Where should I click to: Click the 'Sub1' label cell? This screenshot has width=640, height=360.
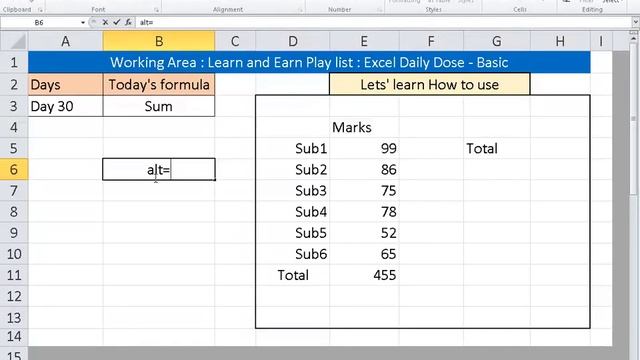pyautogui.click(x=293, y=148)
